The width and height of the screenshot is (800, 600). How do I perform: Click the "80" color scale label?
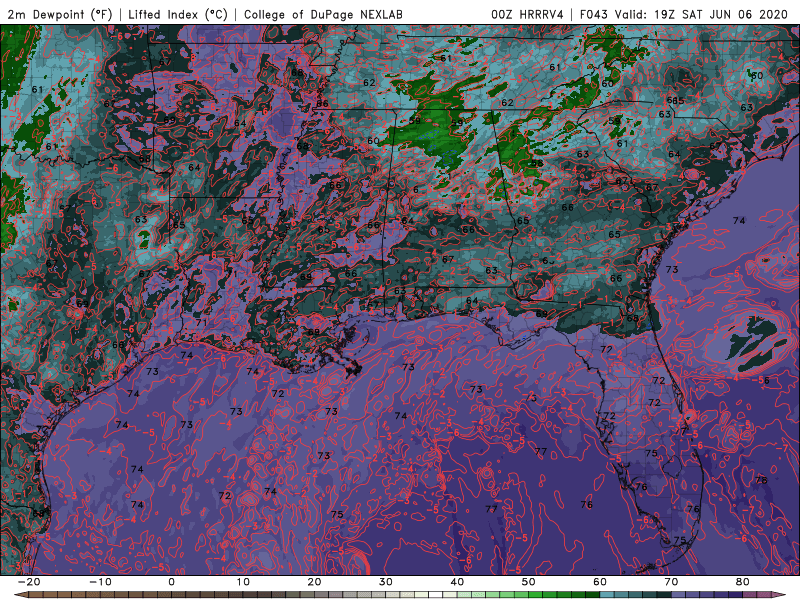pyautogui.click(x=743, y=582)
